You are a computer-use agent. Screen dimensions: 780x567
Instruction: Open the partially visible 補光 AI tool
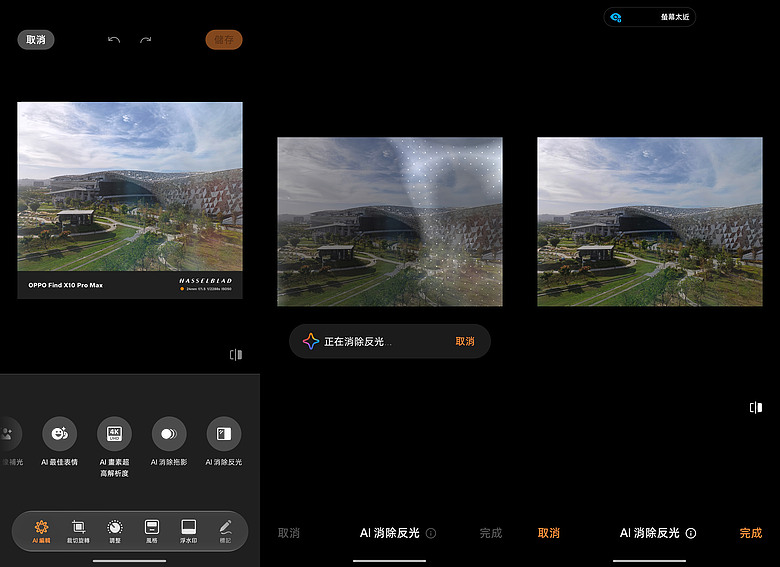[8, 434]
